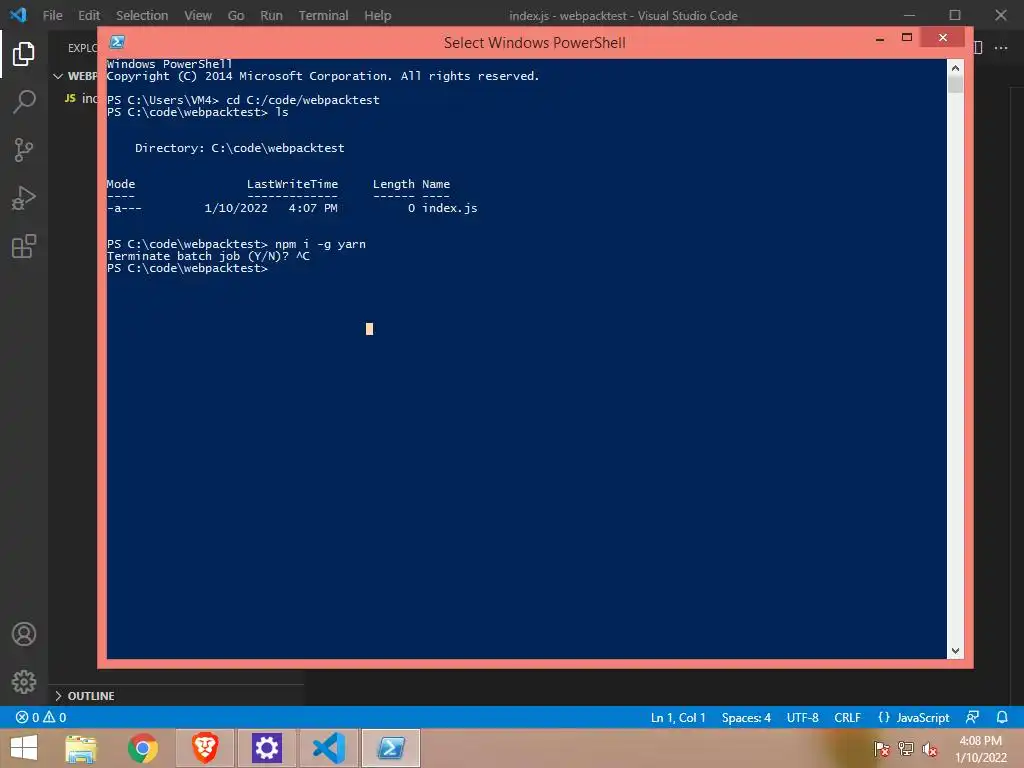The image size is (1024, 768).
Task: Click 'index.js' in PowerShell listing
Action: coord(449,208)
